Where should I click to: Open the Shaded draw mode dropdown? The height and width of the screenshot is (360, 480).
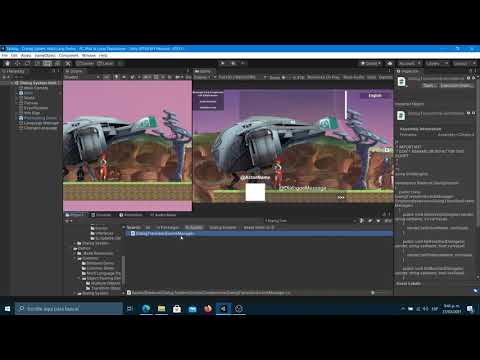click(x=81, y=77)
